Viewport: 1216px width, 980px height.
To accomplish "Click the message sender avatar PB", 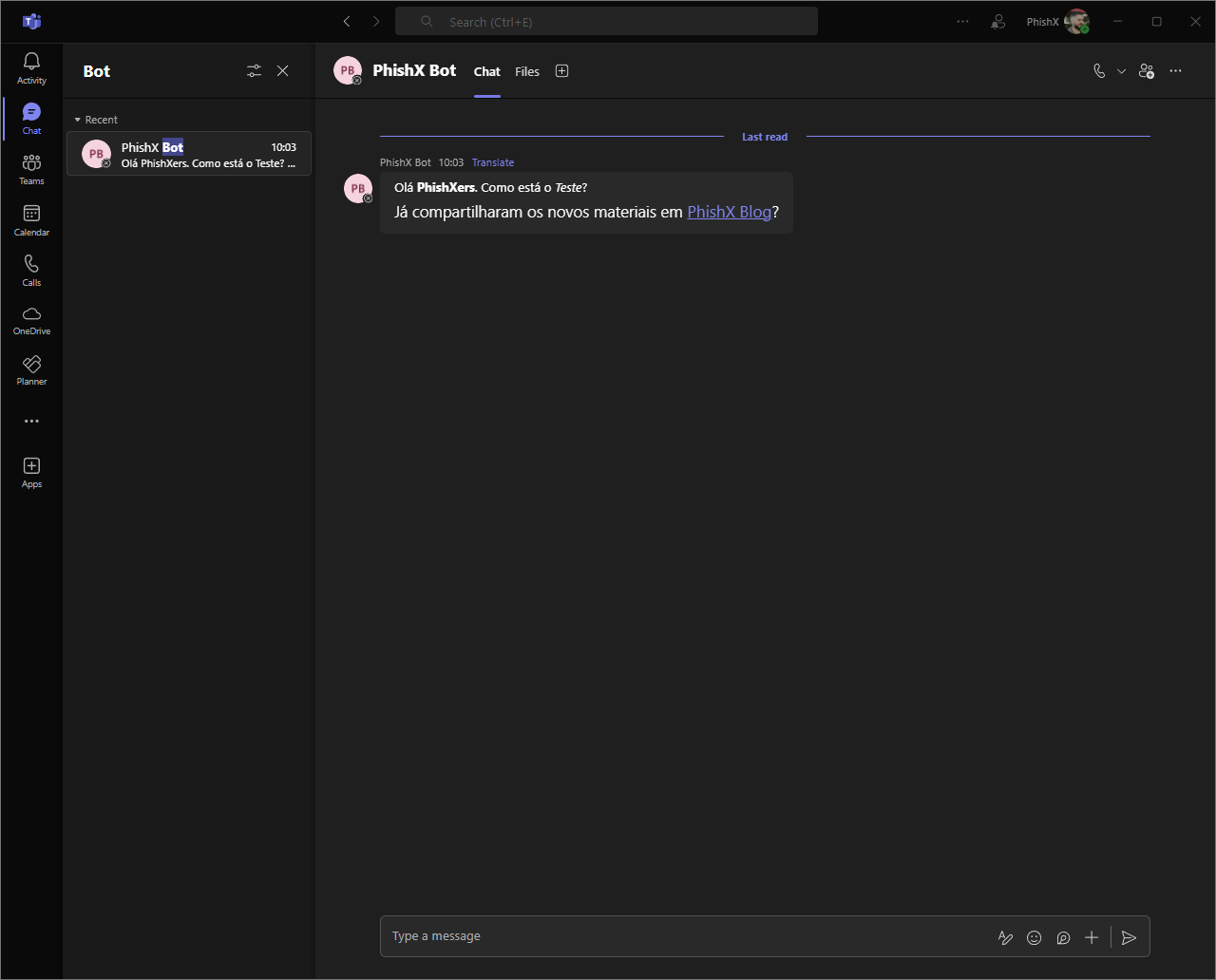I will (358, 189).
